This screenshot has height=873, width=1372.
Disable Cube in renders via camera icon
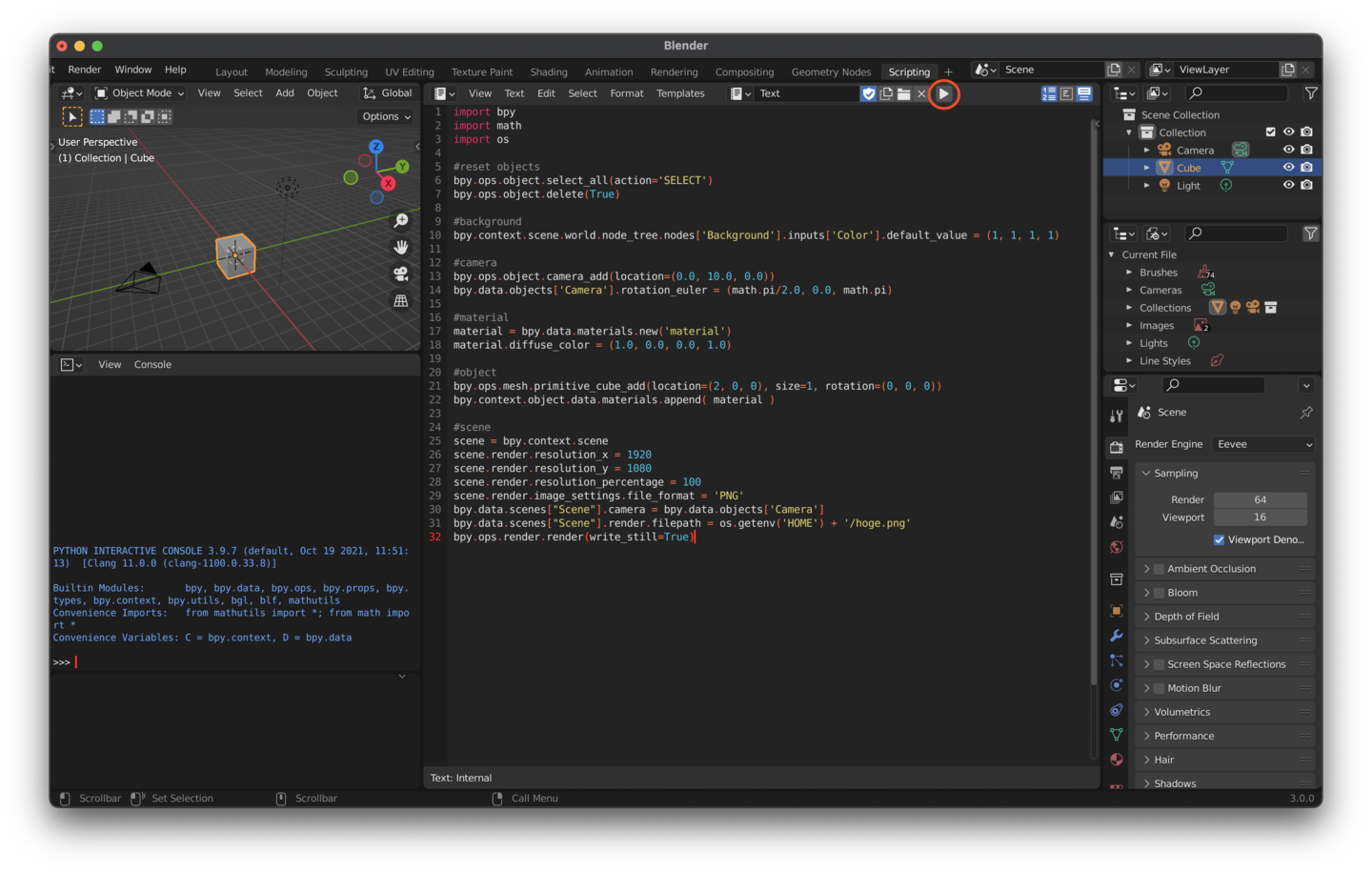pyautogui.click(x=1306, y=168)
